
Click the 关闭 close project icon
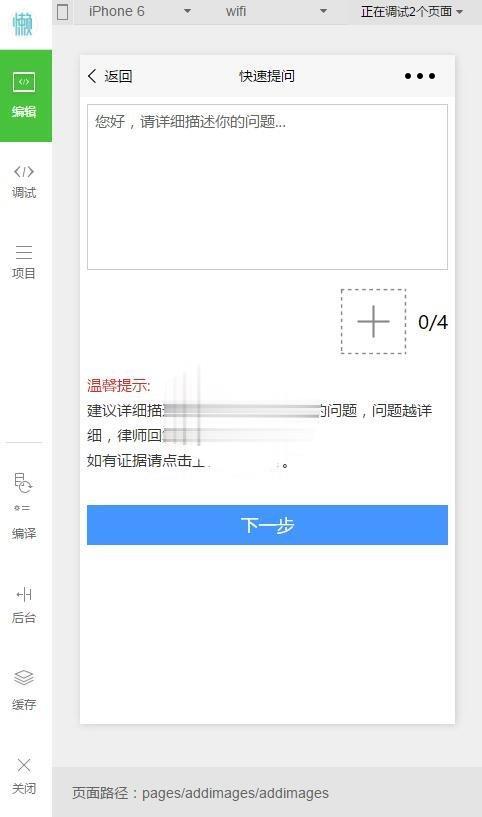(24, 775)
